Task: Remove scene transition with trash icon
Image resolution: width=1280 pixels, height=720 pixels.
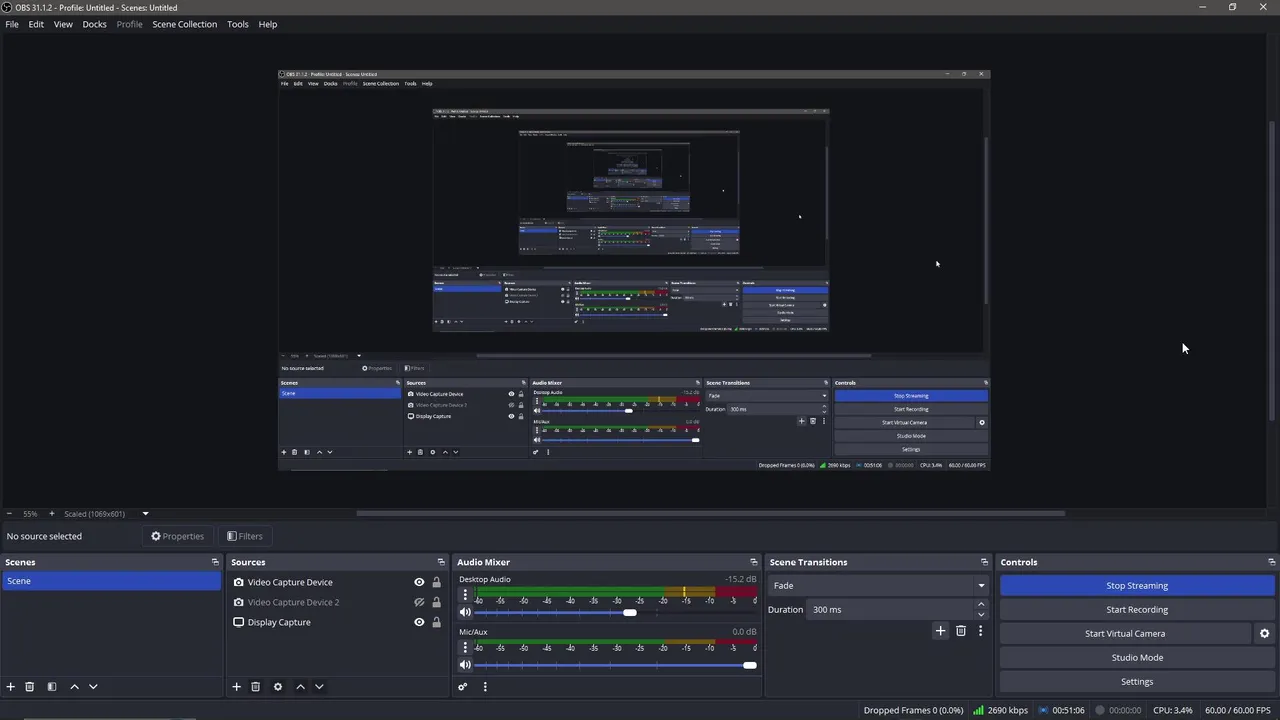Action: [961, 631]
